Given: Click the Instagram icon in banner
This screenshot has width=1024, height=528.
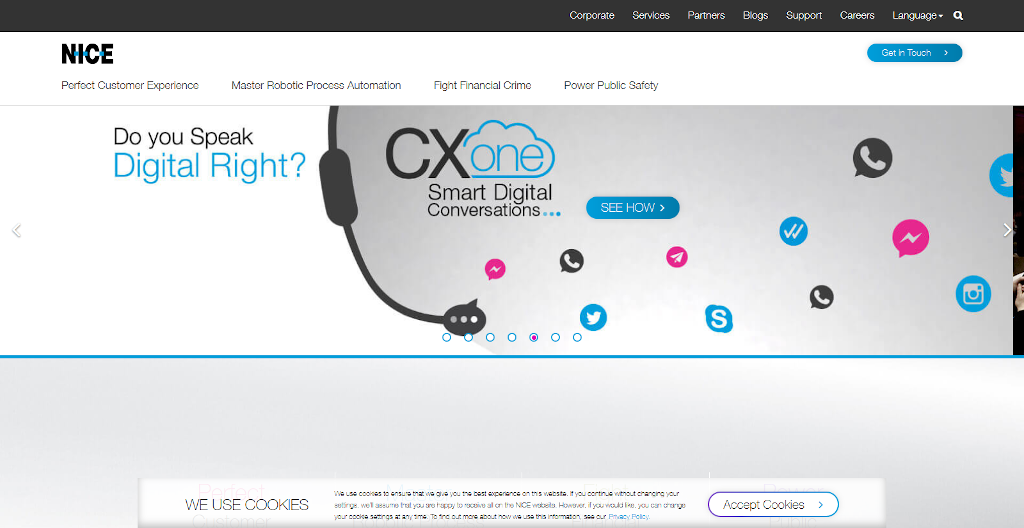Looking at the screenshot, I should (973, 294).
